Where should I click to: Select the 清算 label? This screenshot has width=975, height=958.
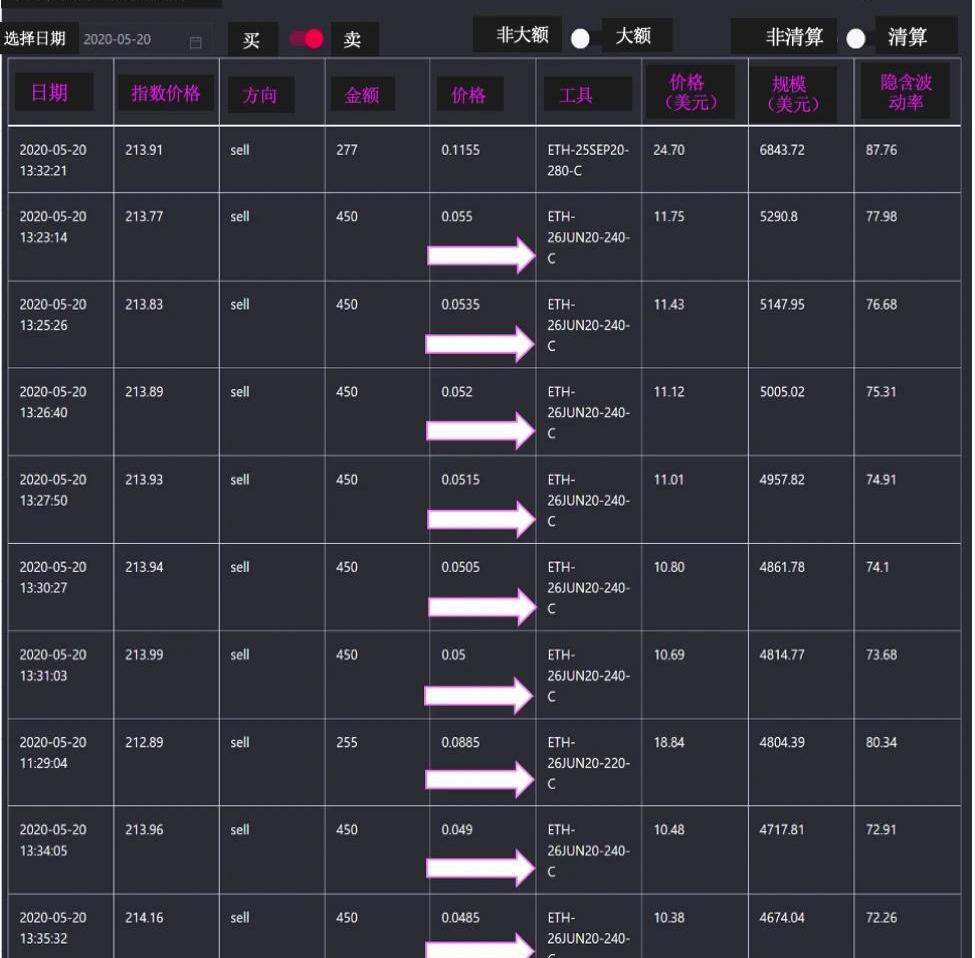[x=908, y=37]
